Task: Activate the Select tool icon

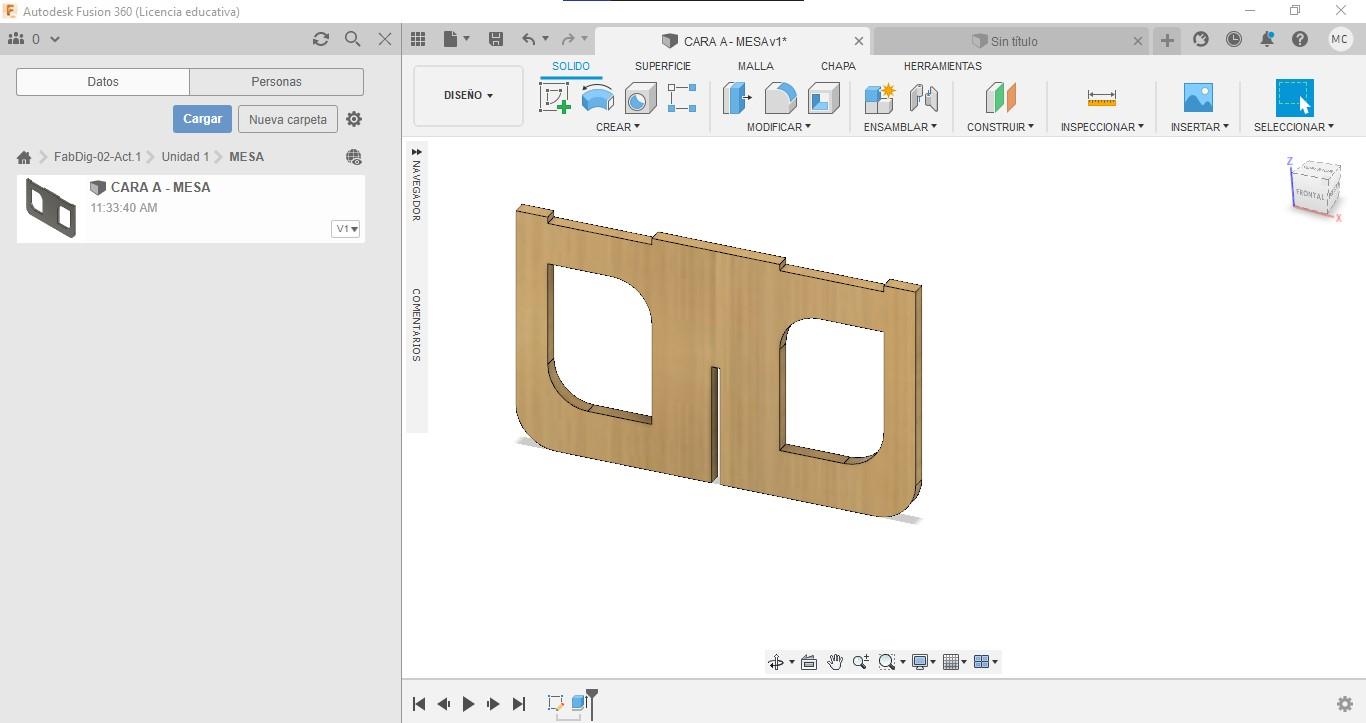Action: point(1294,98)
